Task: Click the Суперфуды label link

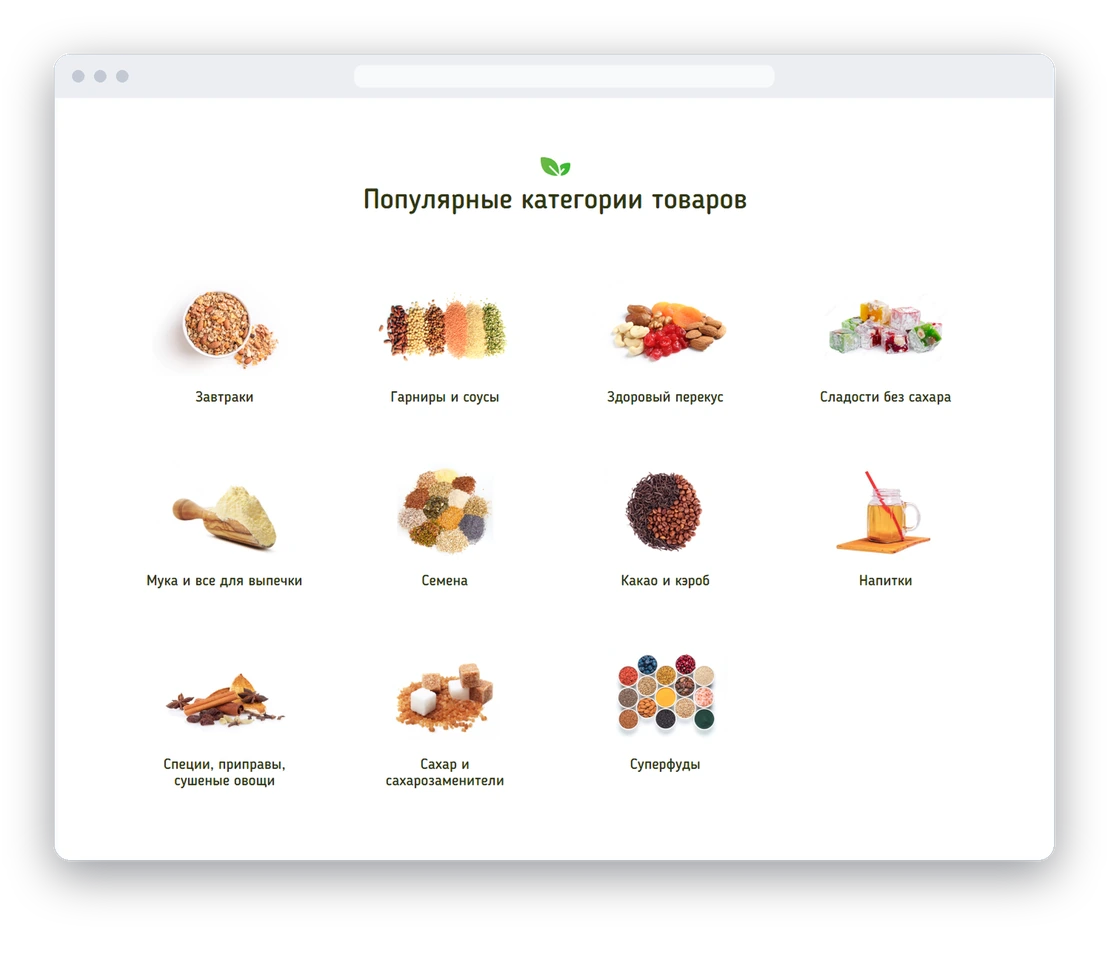Action: tap(665, 764)
